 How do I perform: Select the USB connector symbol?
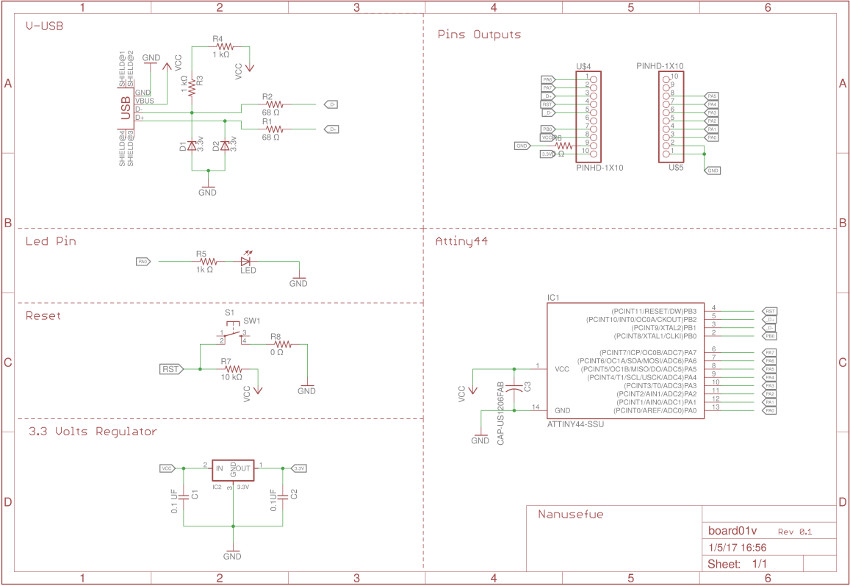[128, 107]
